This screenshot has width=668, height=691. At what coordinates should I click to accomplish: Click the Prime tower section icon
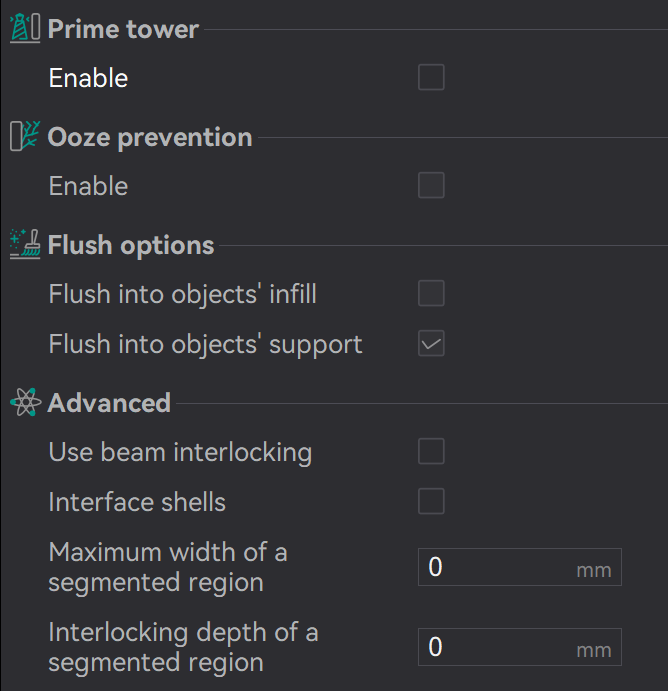pyautogui.click(x=24, y=29)
